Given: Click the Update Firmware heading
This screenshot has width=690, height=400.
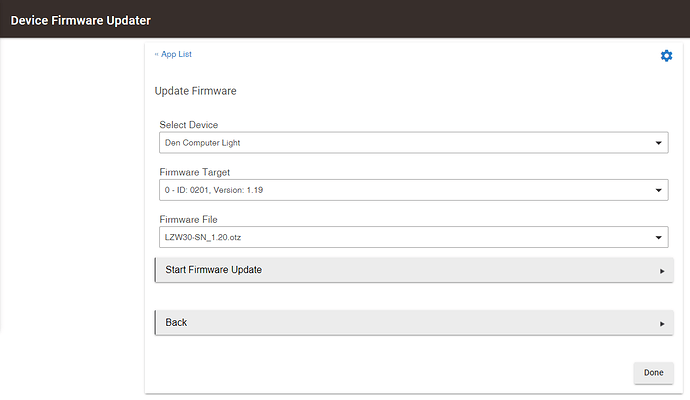Looking at the screenshot, I should (195, 91).
